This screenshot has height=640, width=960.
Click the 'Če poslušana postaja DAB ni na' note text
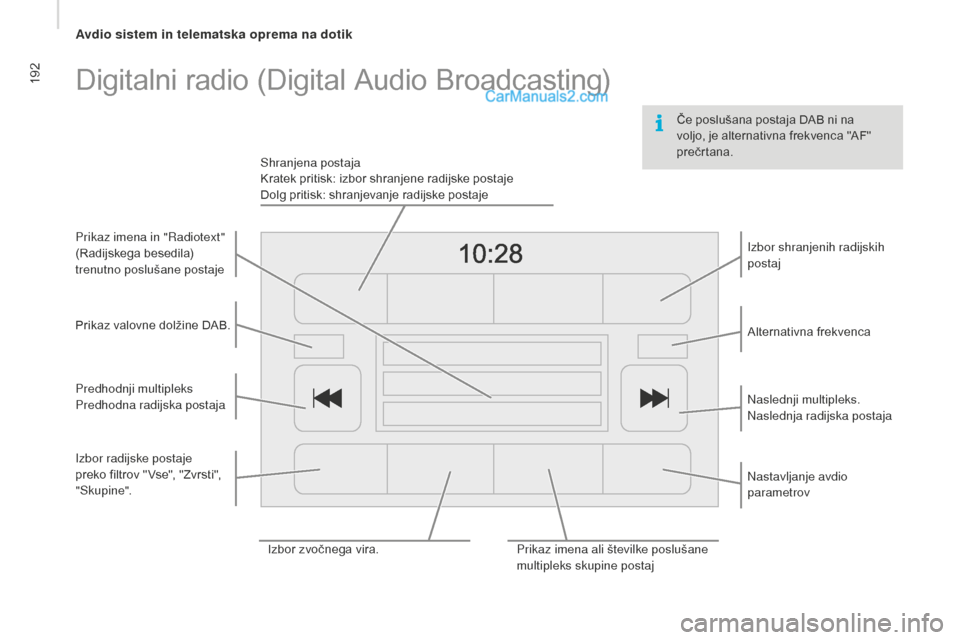(x=765, y=119)
